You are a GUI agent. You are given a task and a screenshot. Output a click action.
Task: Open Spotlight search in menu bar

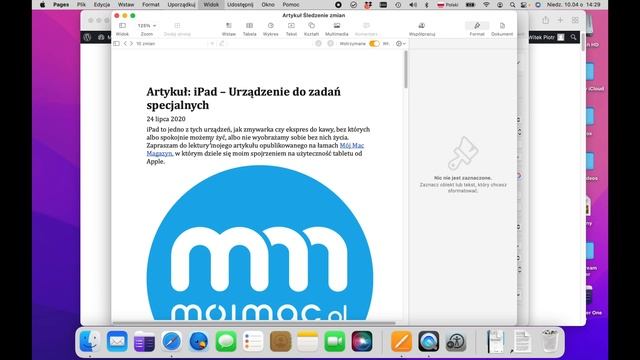pyautogui.click(x=512, y=4)
